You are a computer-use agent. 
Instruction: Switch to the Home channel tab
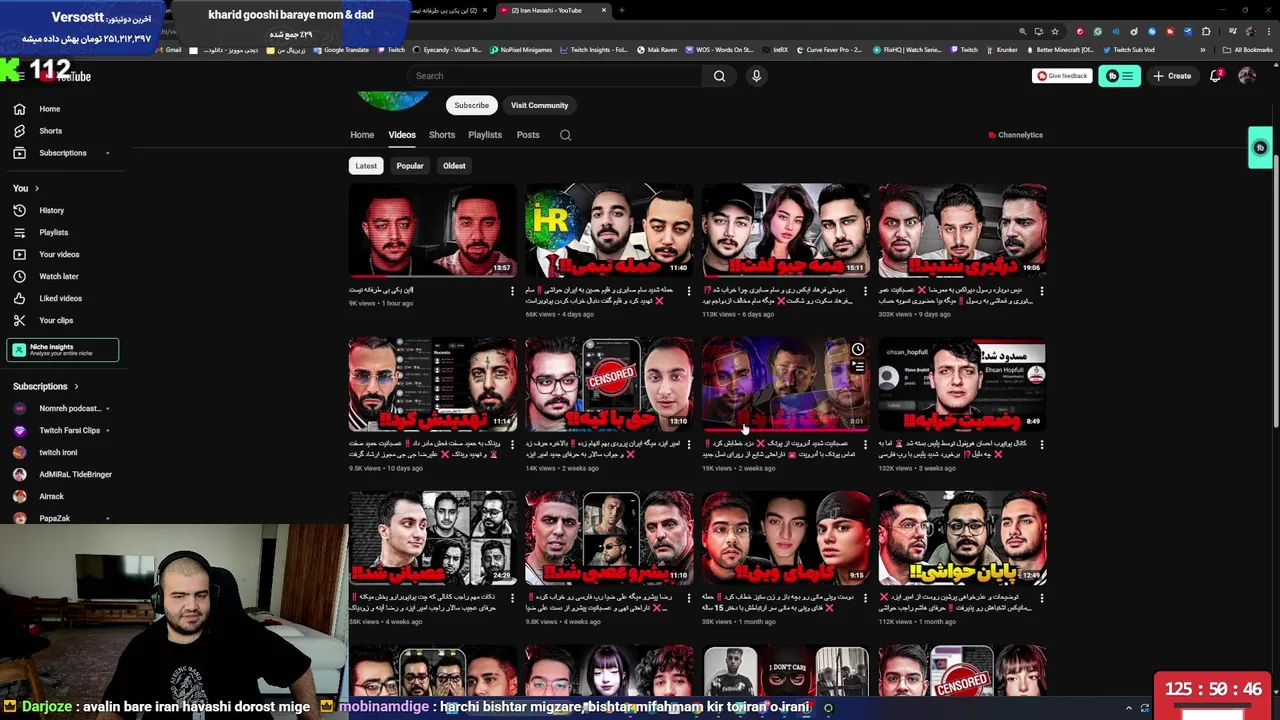point(362,135)
